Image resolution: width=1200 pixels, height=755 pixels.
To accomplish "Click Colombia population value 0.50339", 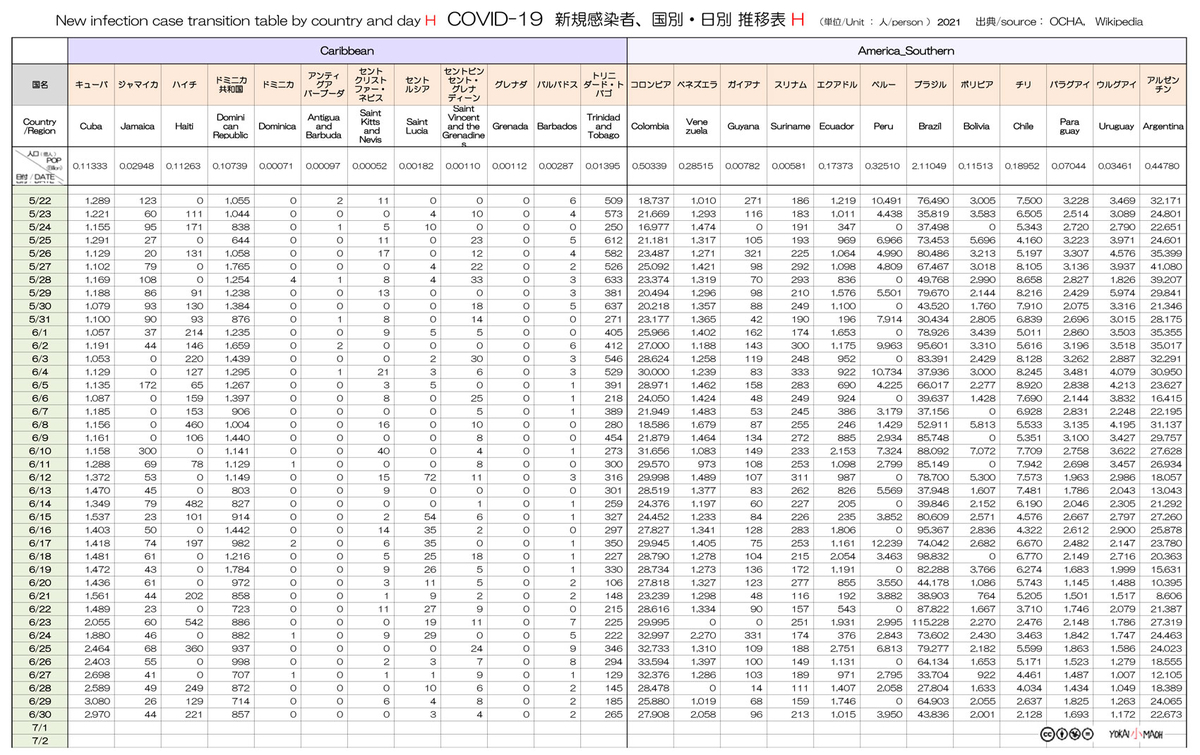I will [650, 167].
